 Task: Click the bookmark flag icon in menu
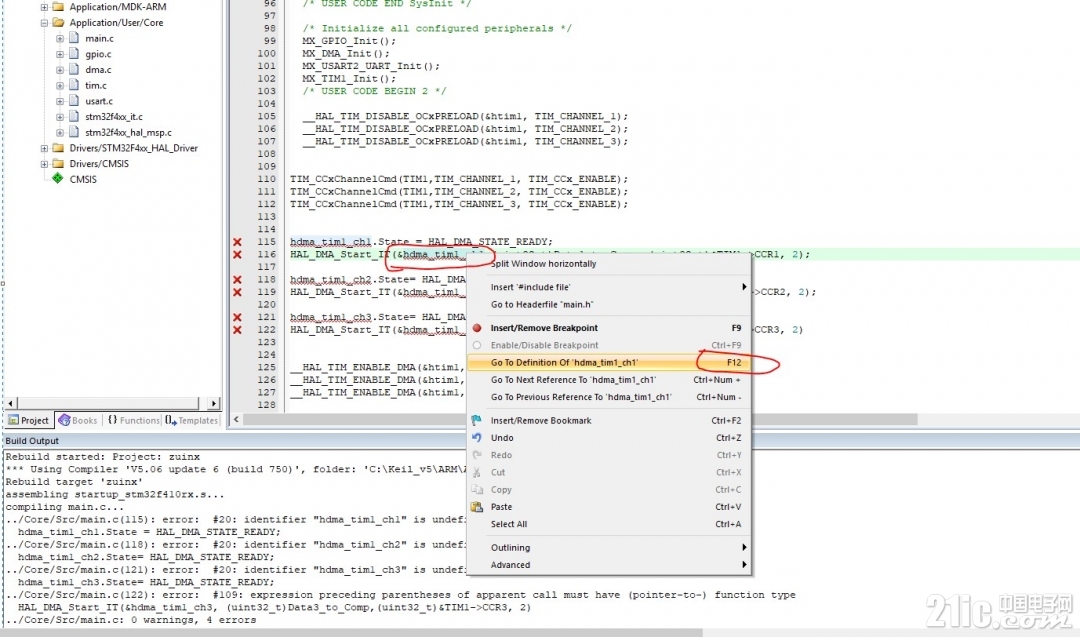[477, 420]
